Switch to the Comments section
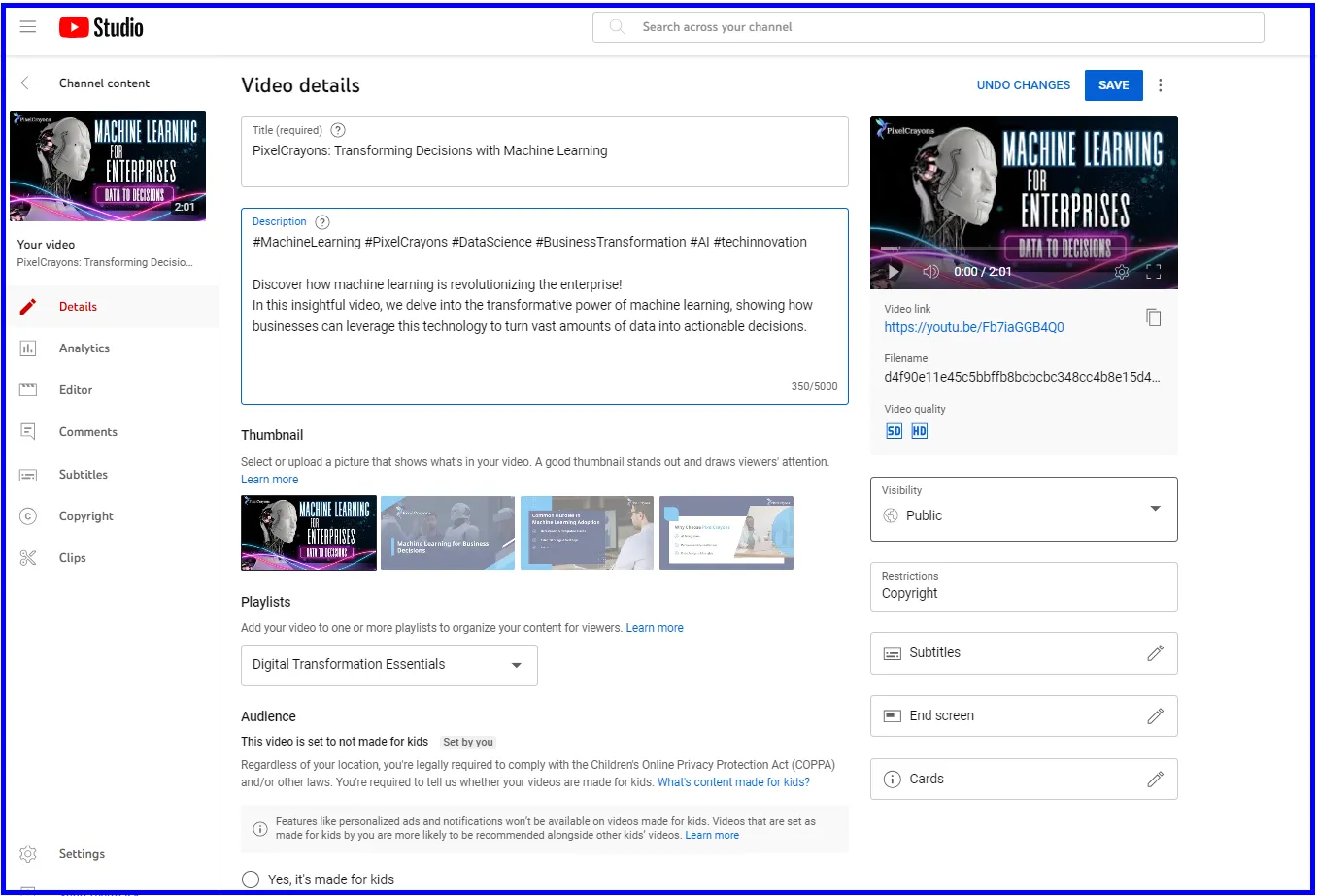Viewport: 1317px width, 896px height. (87, 431)
